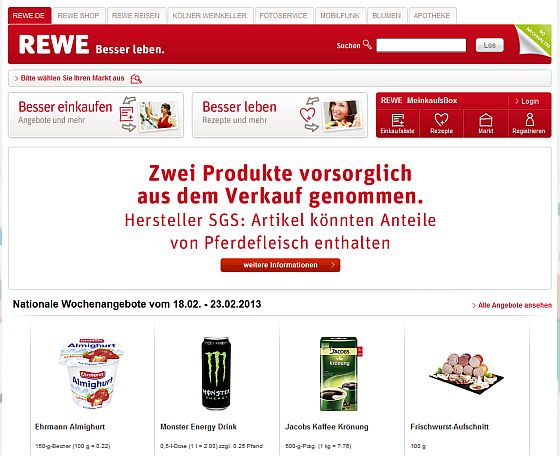Open the Monster Energy Drink product image
560x456 pixels.
(216, 373)
